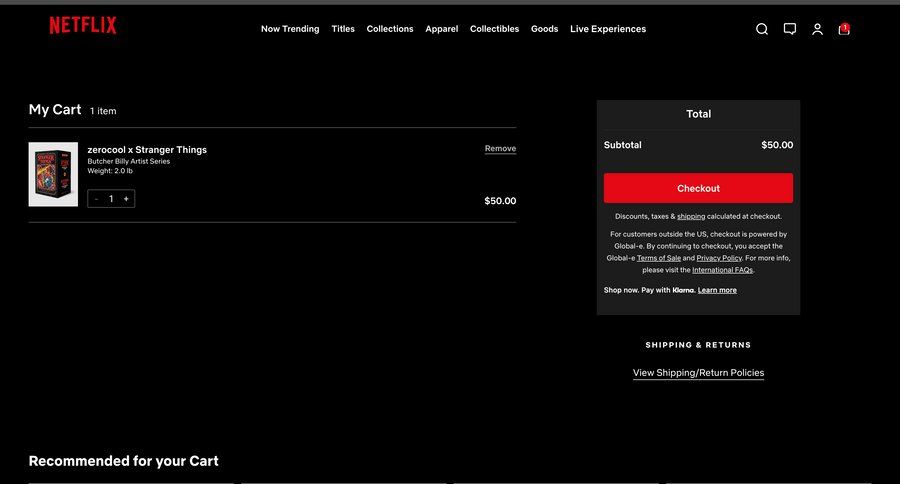Open the Stranger Things product thumbnail
Image resolution: width=900 pixels, height=484 pixels.
[x=53, y=174]
